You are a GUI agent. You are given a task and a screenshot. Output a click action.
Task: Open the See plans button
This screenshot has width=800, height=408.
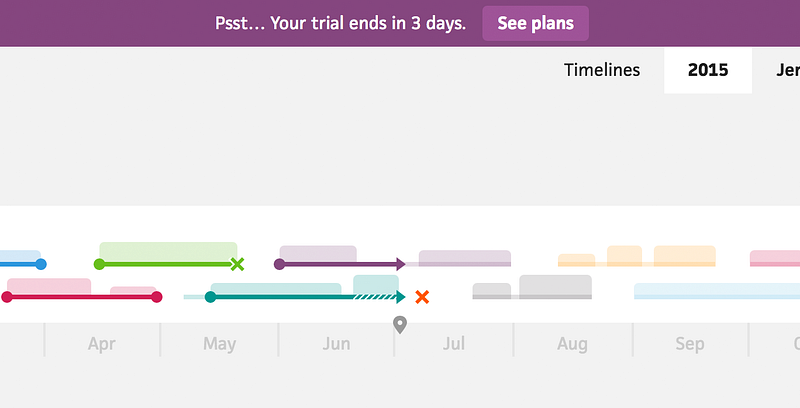pos(535,23)
